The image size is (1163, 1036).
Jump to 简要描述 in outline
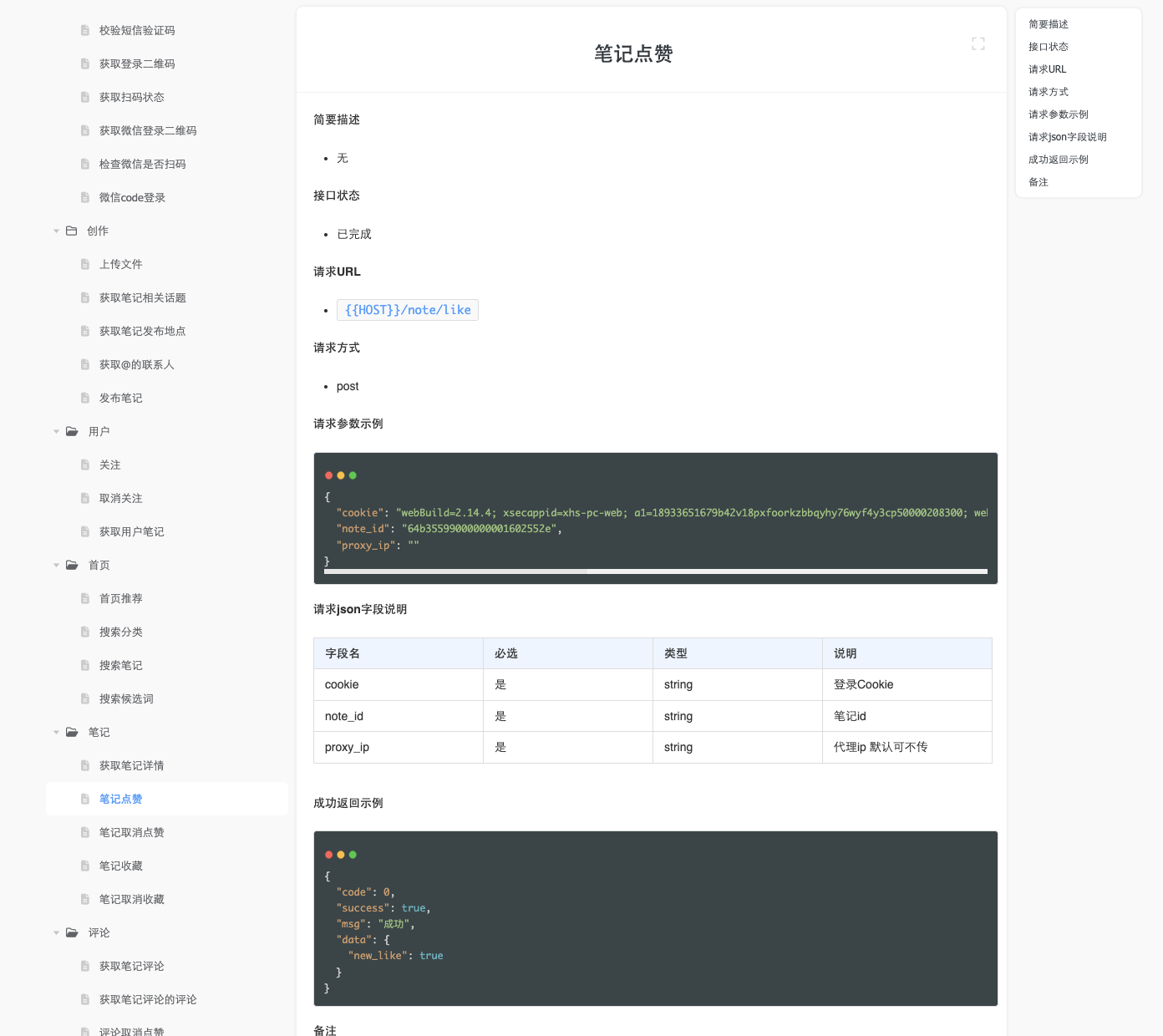tap(1049, 24)
